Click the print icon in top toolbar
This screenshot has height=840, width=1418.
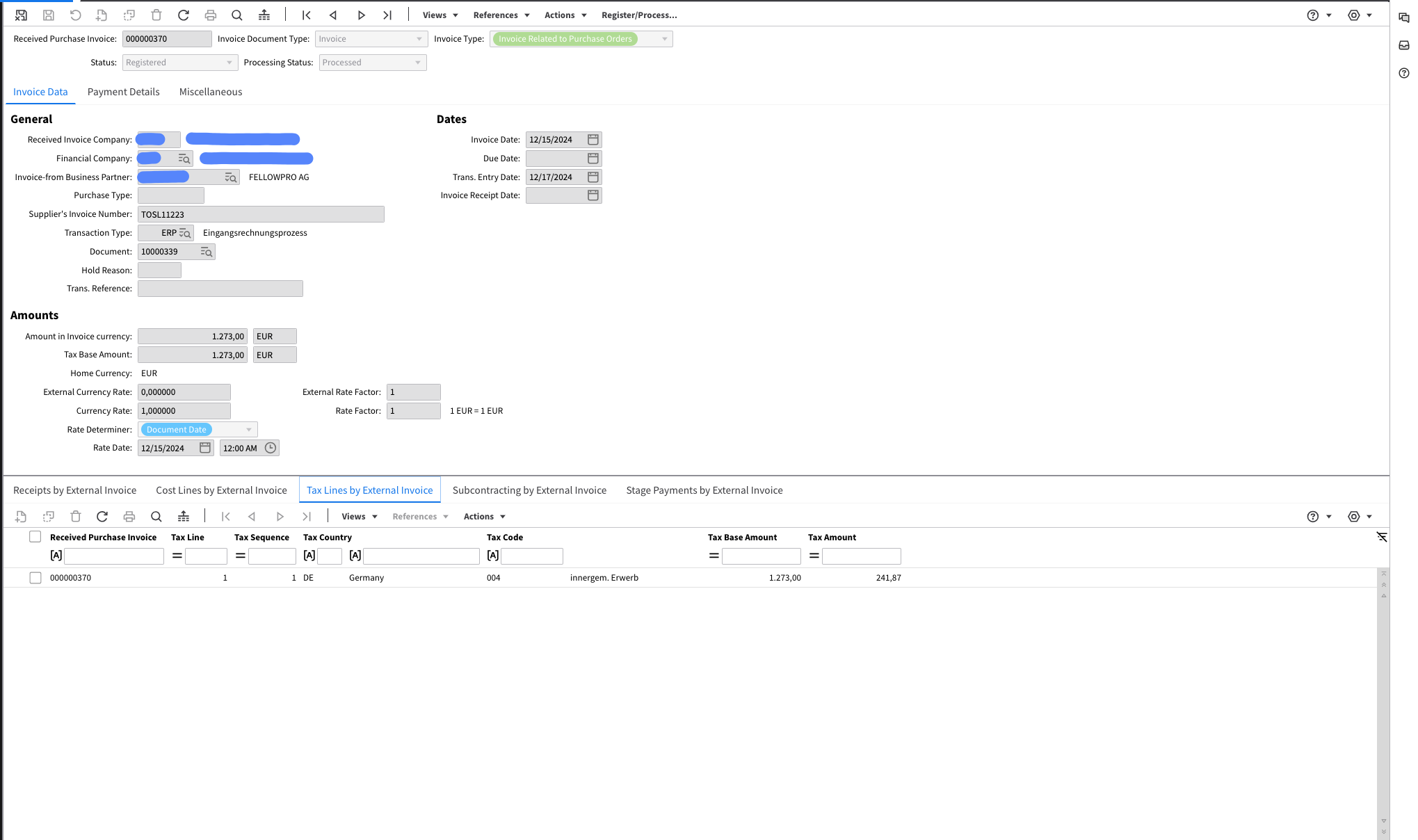click(x=211, y=15)
